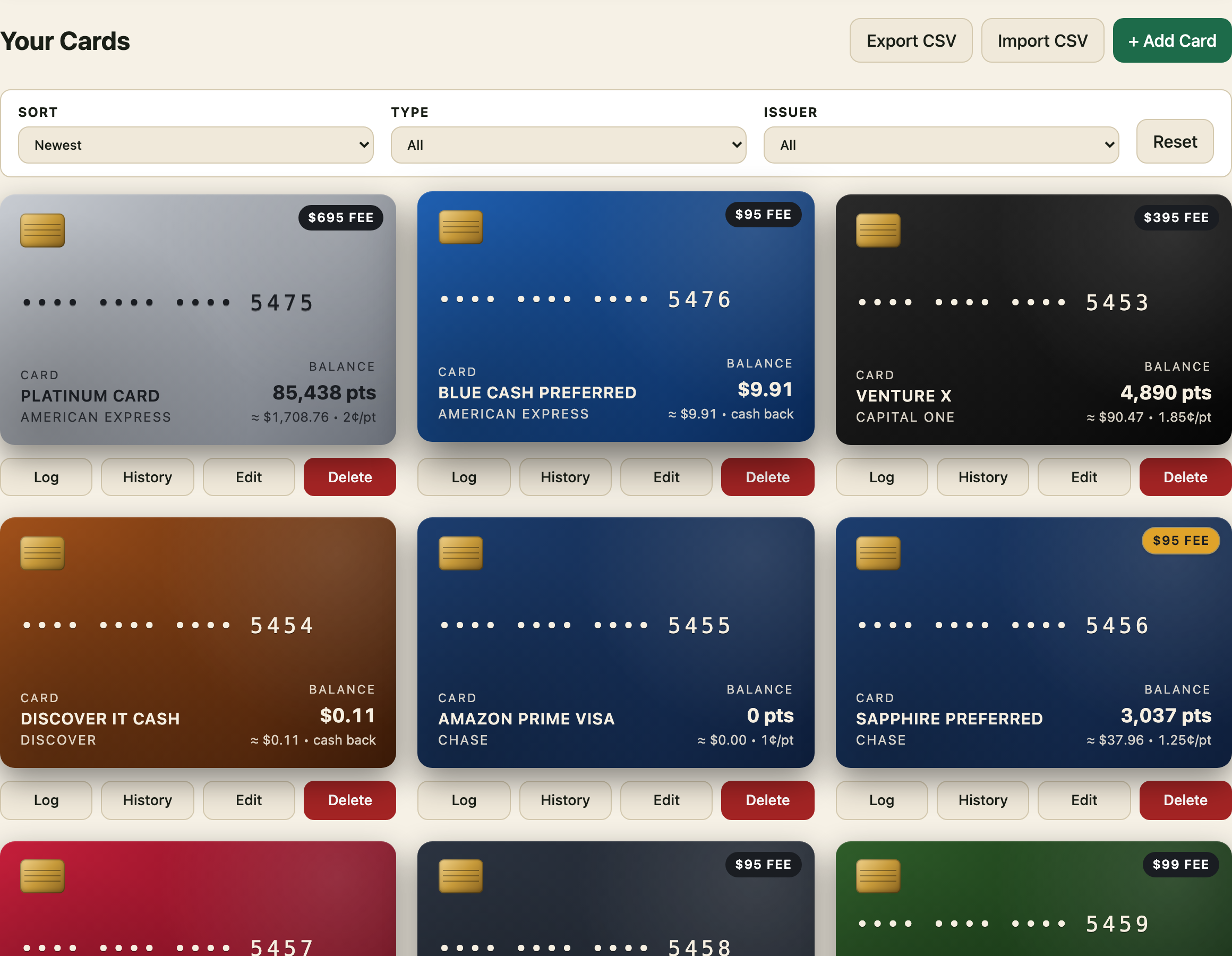Click the 4,890 pts balance
The width and height of the screenshot is (1232, 956).
(1166, 392)
